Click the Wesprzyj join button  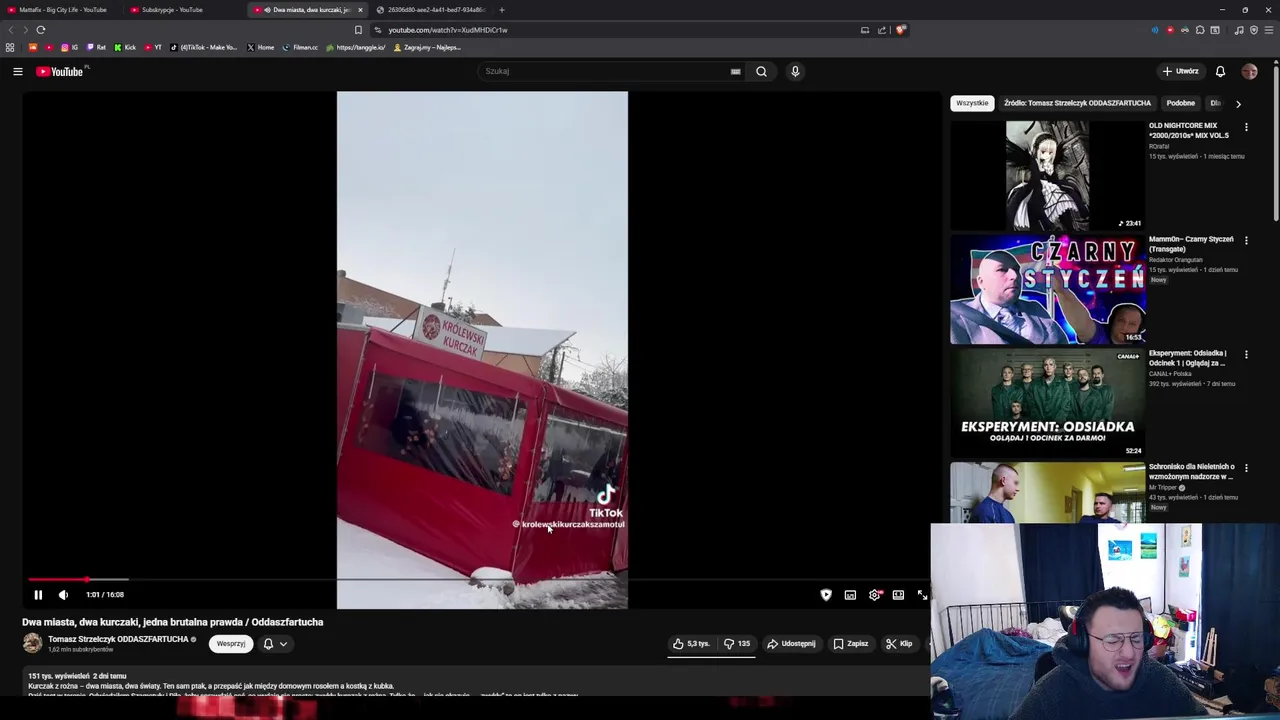[x=231, y=644]
